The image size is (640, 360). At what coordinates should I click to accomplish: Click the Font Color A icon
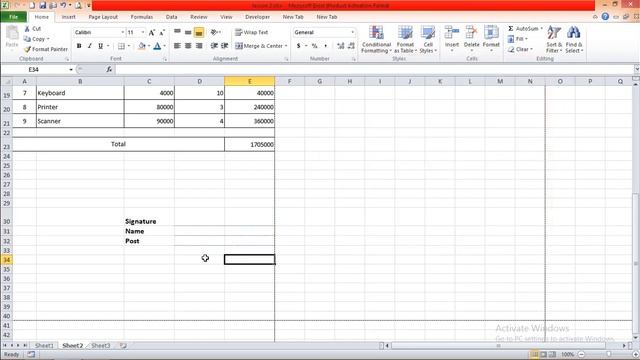click(157, 46)
